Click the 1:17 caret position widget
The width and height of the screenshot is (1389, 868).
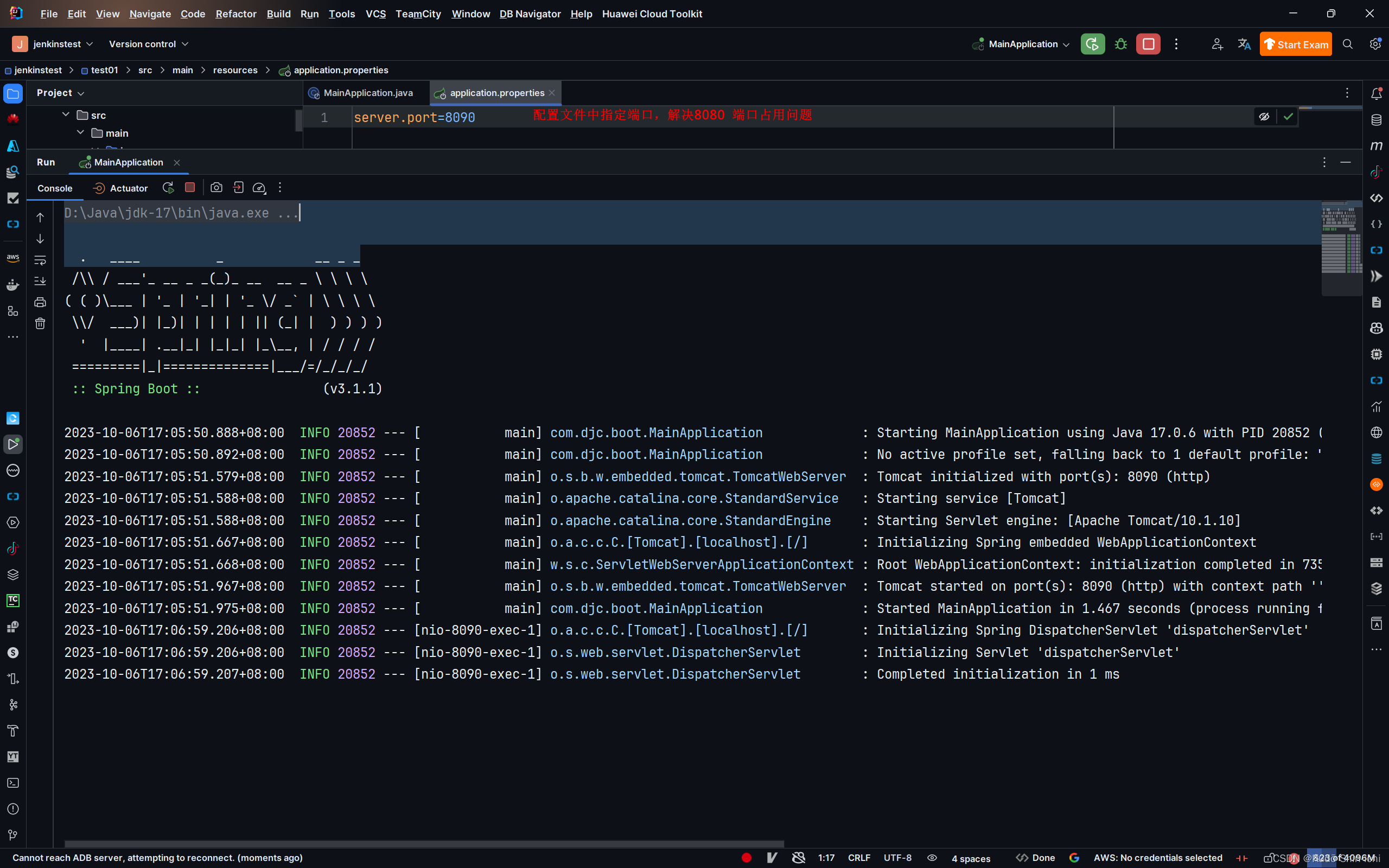tap(826, 858)
